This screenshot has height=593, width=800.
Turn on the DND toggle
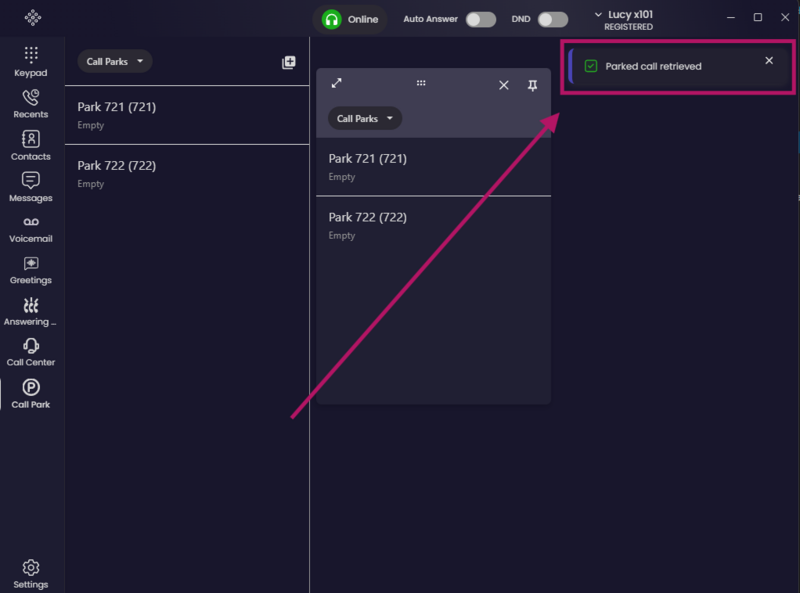tap(553, 19)
